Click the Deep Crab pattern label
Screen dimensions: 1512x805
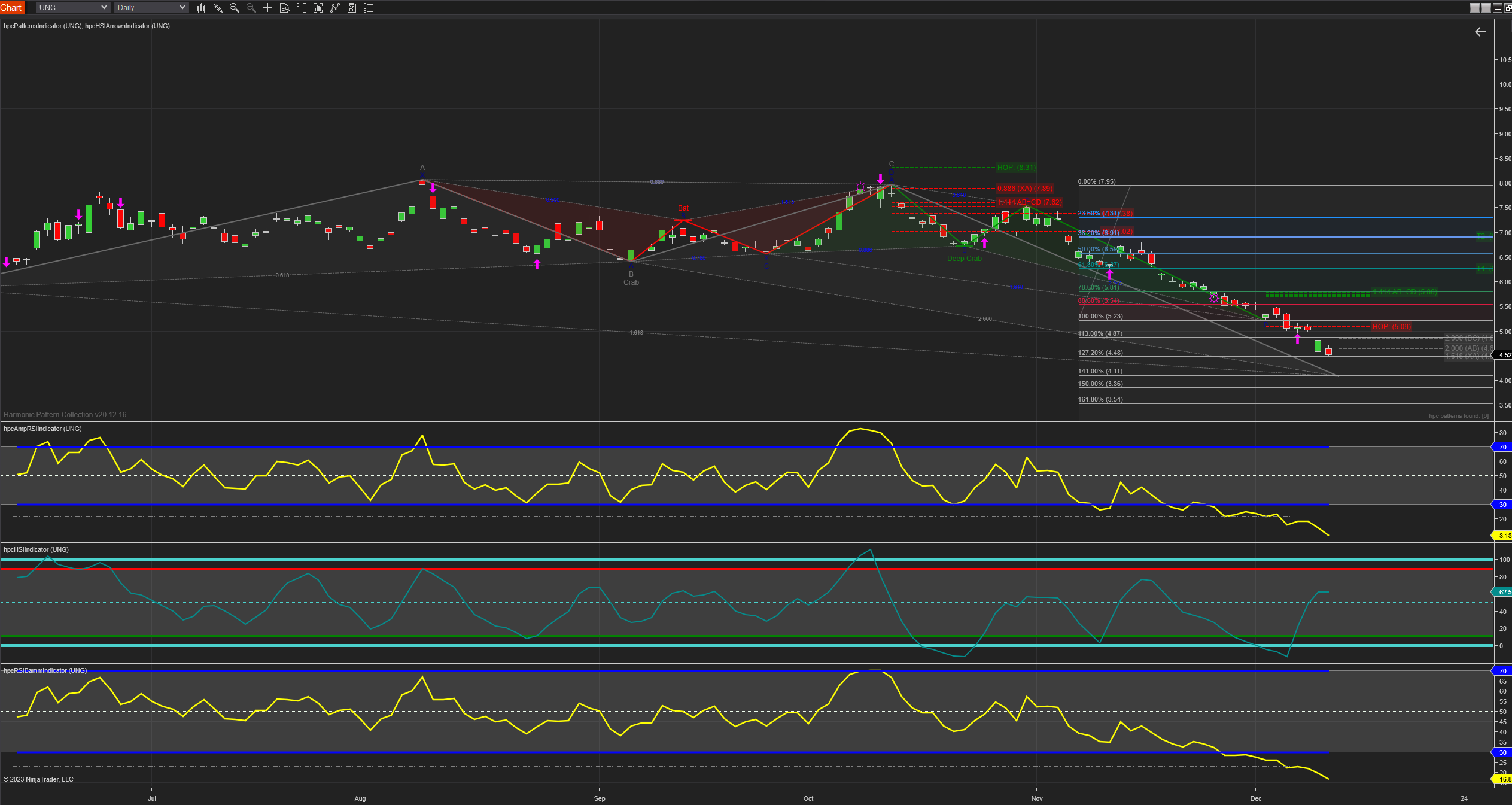(964, 259)
